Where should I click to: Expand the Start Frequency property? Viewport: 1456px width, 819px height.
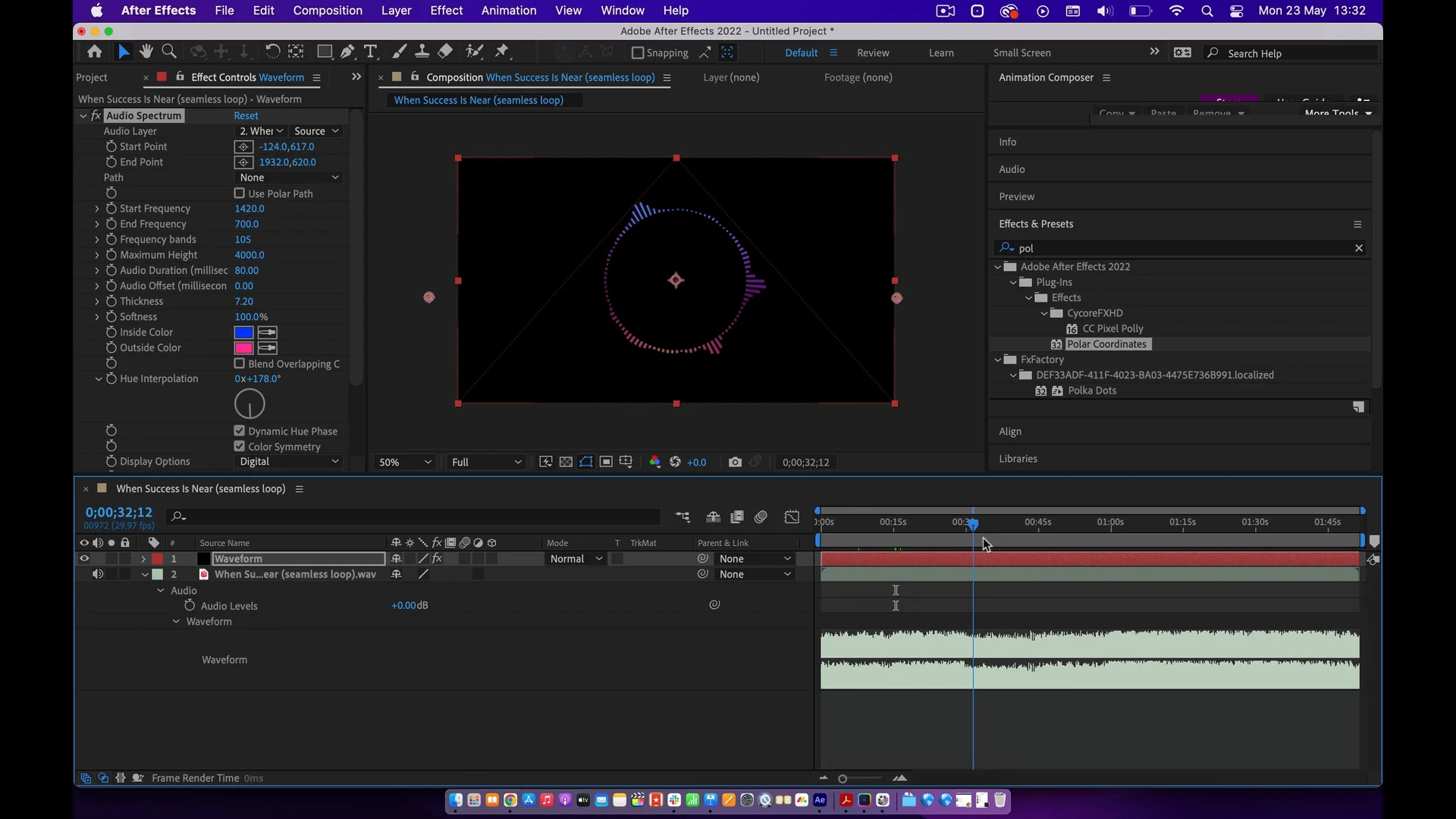click(x=97, y=209)
